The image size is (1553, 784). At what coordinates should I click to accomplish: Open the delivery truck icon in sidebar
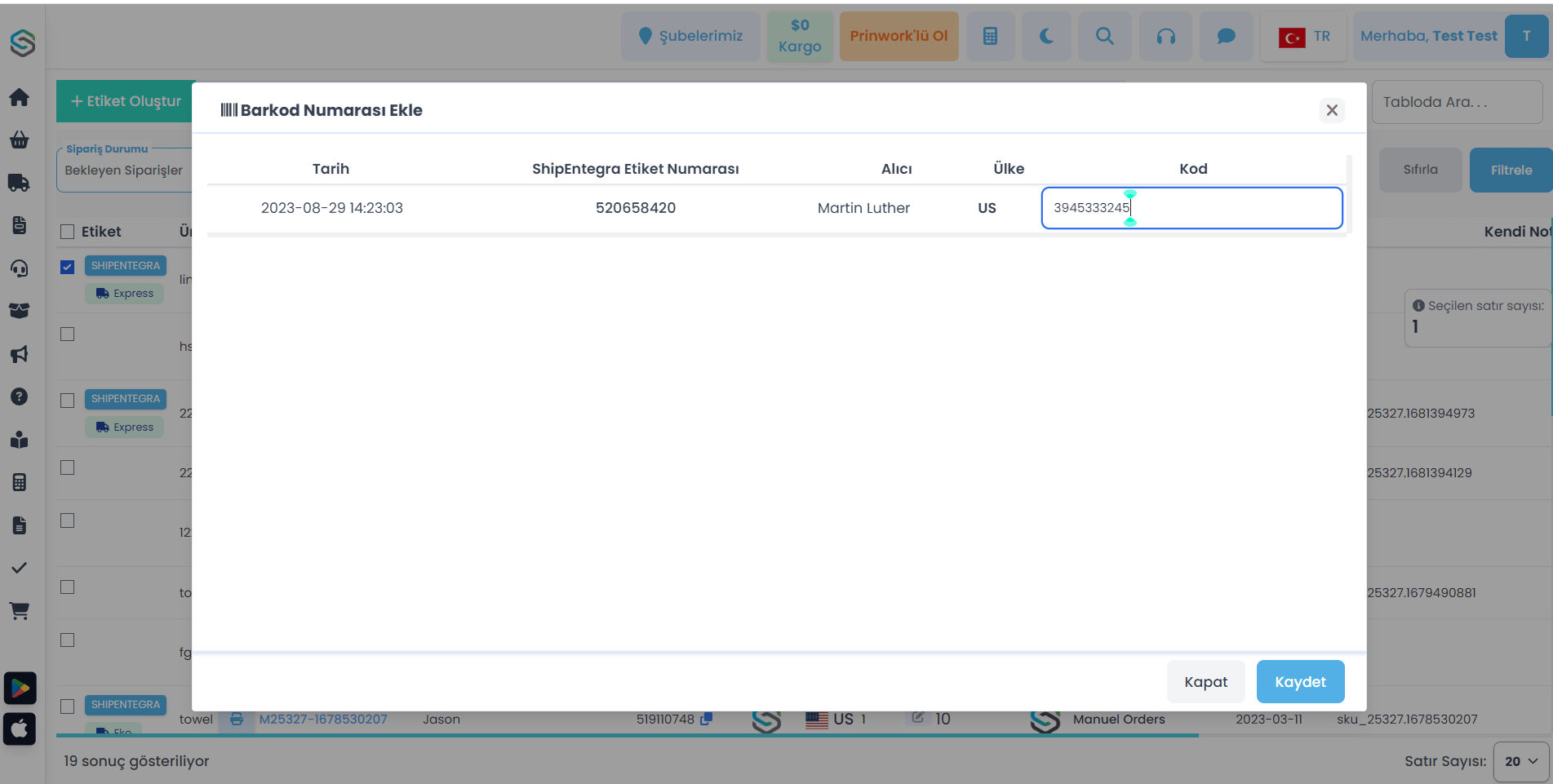(x=20, y=183)
